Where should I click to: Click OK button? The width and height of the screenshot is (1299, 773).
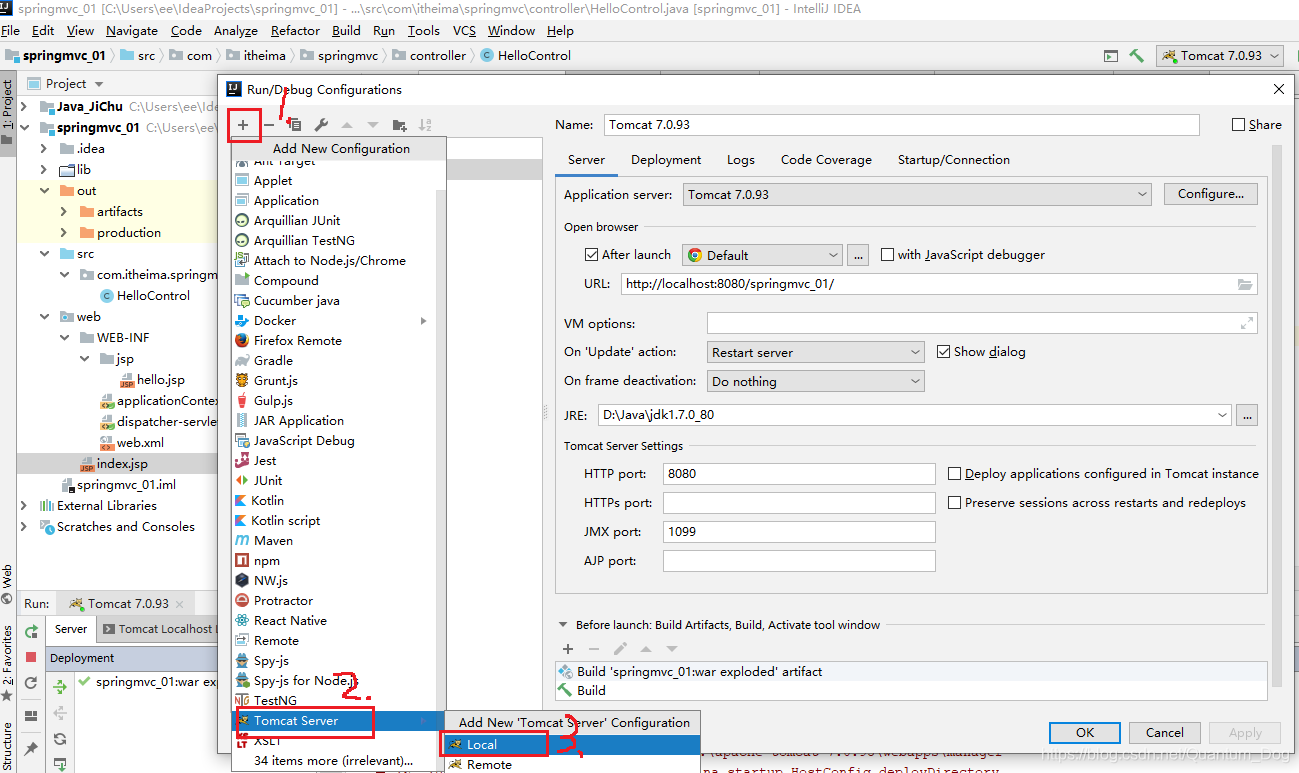(1085, 733)
